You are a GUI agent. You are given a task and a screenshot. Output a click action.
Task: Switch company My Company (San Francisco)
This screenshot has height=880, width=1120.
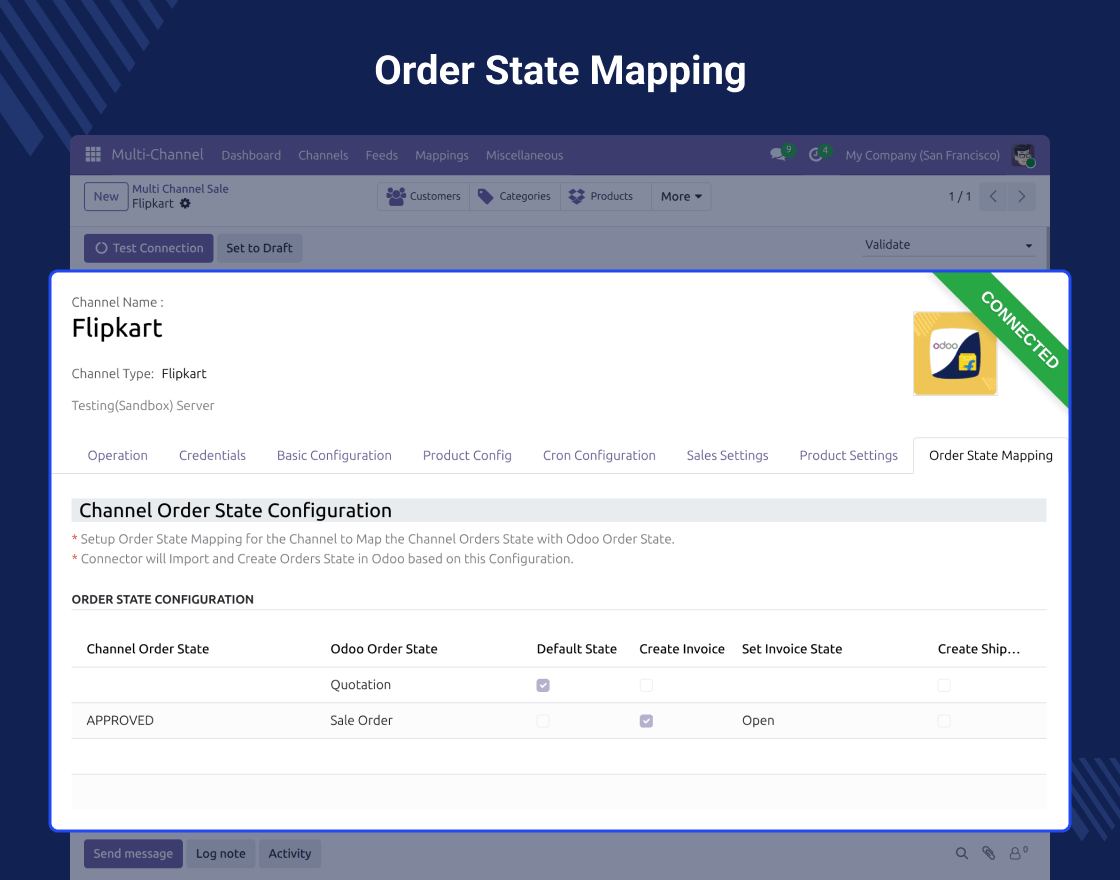pyautogui.click(x=922, y=155)
